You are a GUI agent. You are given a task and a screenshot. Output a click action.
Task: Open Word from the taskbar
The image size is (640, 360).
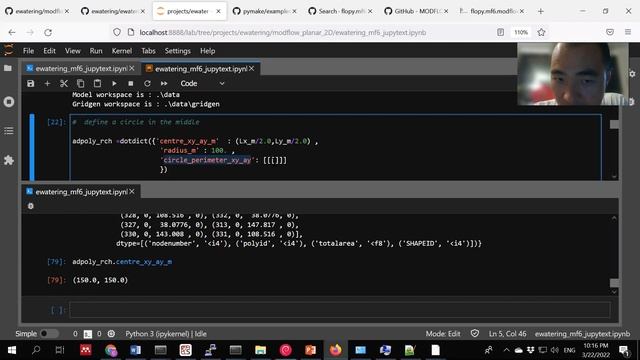click(x=136, y=350)
